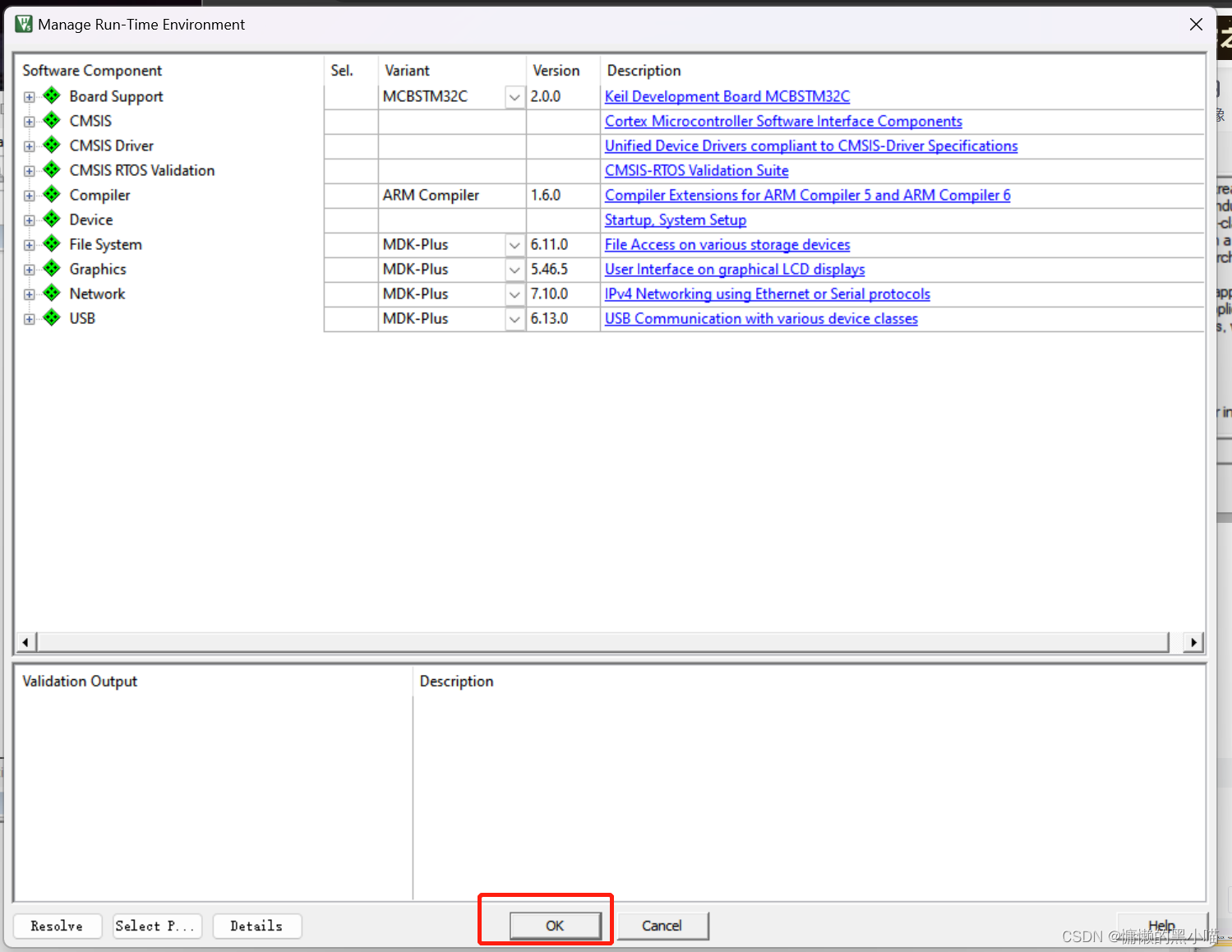The image size is (1232, 952).
Task: Select version 7.10.0 cell of Network
Action: click(563, 294)
